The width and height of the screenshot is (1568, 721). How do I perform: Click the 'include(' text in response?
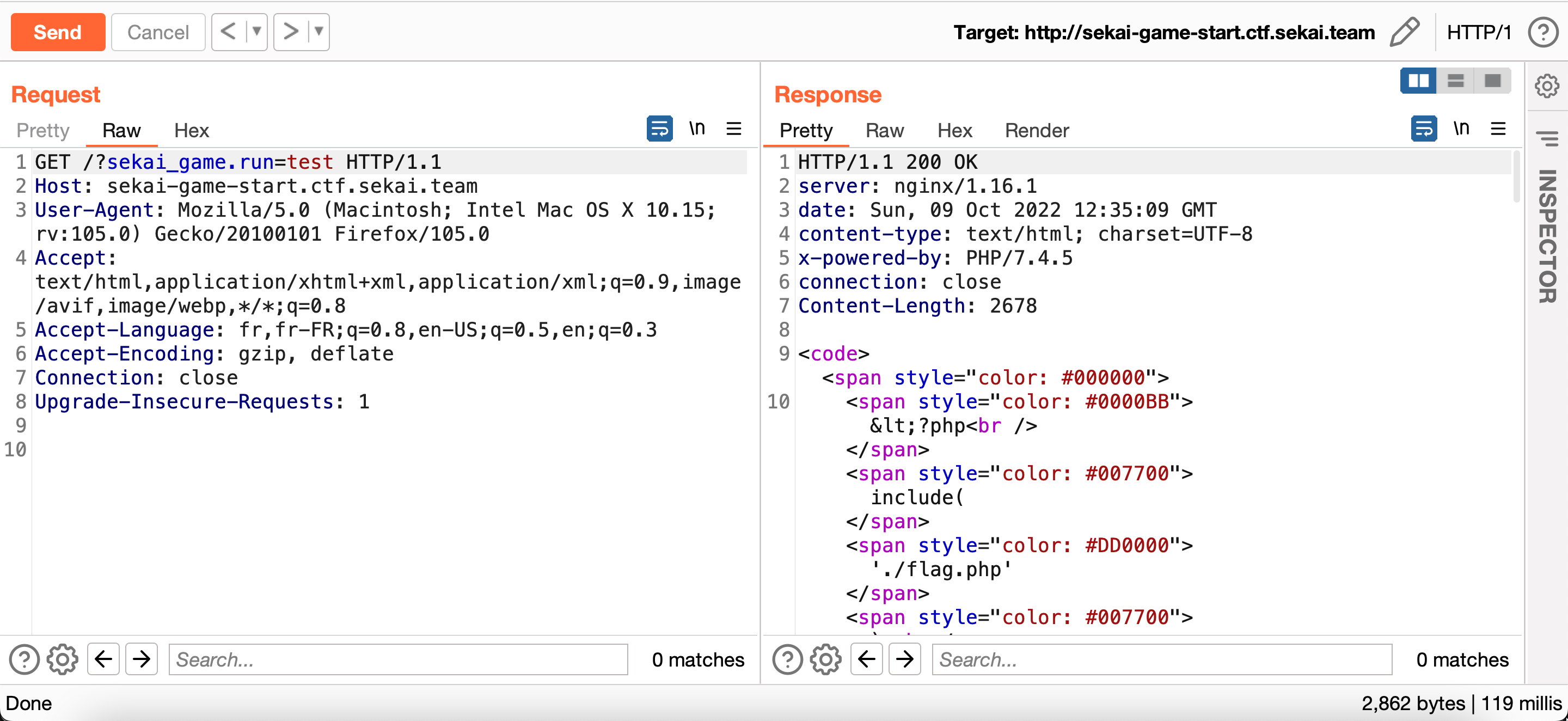pos(917,498)
